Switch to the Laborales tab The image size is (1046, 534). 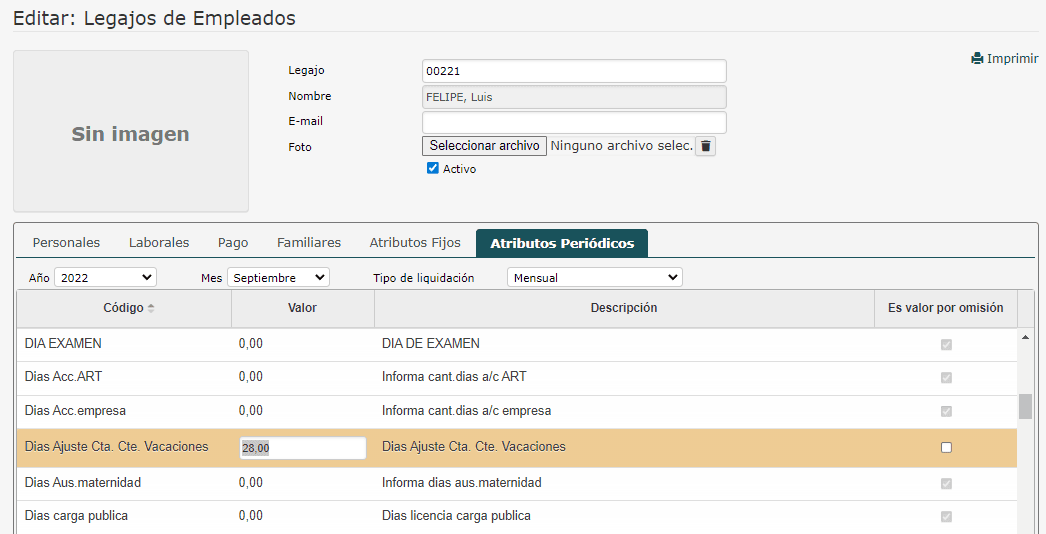[x=159, y=243]
